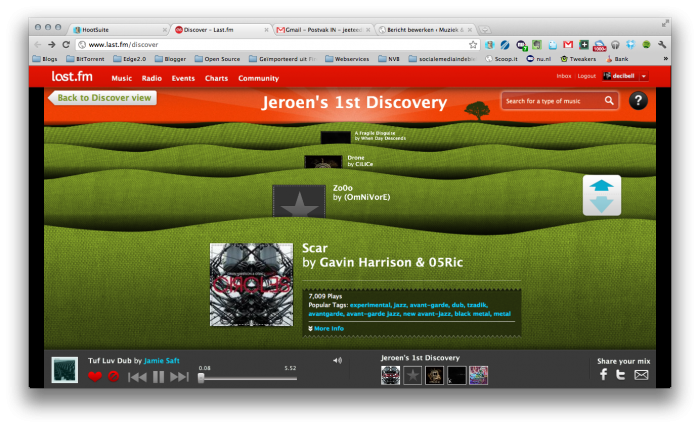
Task: Go forward in browser history
Action: (x=52, y=45)
